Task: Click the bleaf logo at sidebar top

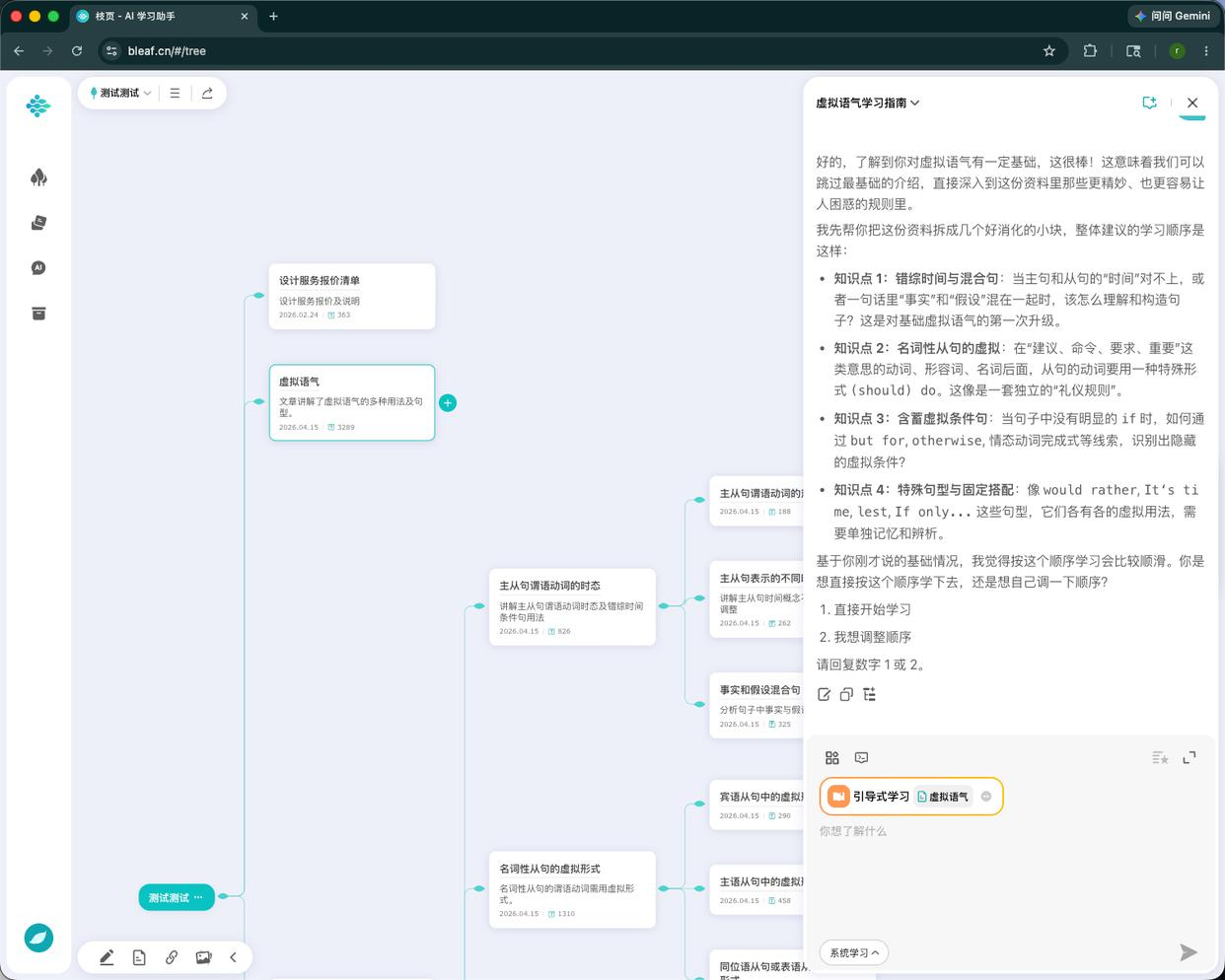Action: pos(38,105)
